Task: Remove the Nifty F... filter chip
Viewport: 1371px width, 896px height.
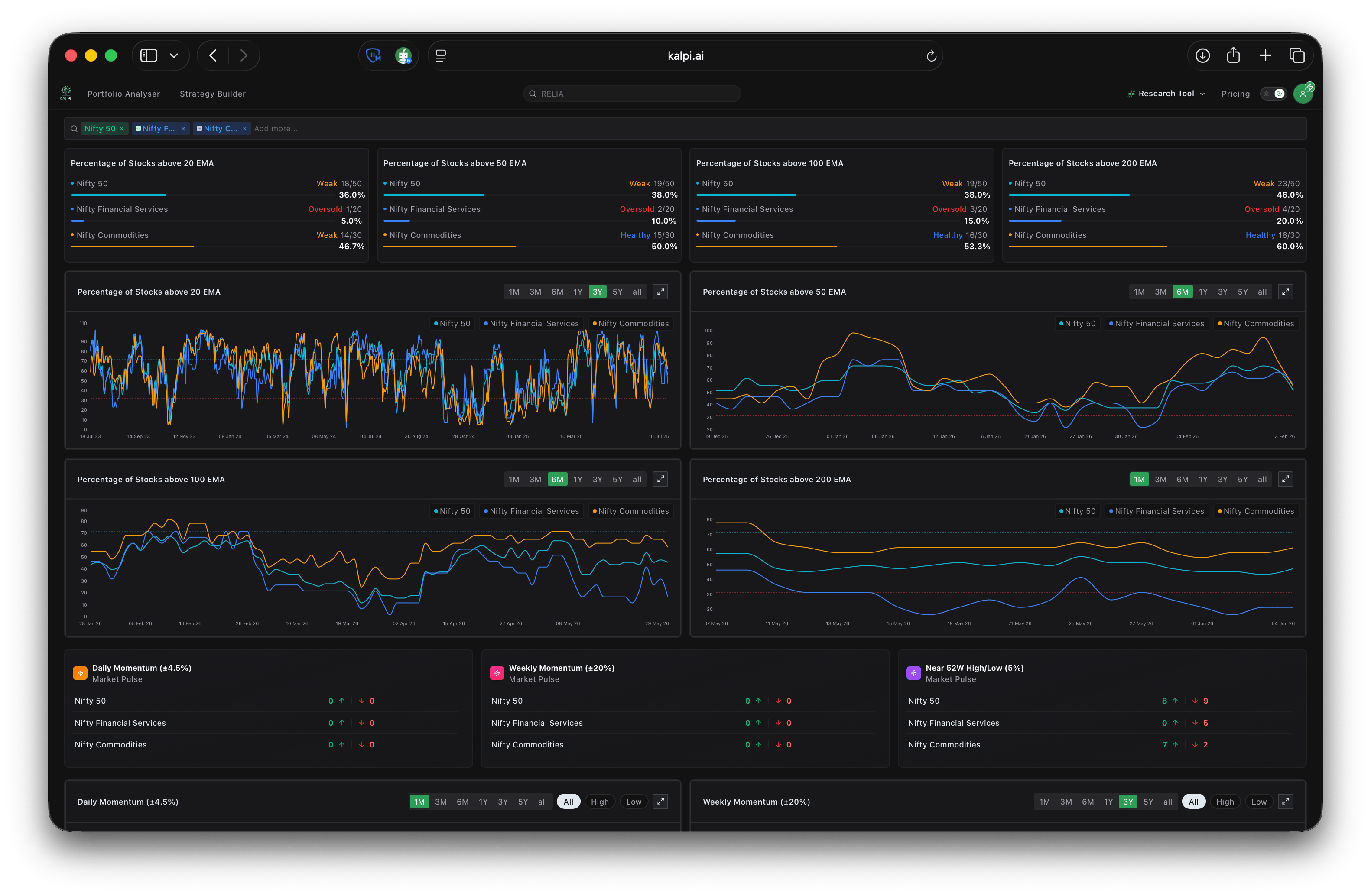Action: [183, 128]
